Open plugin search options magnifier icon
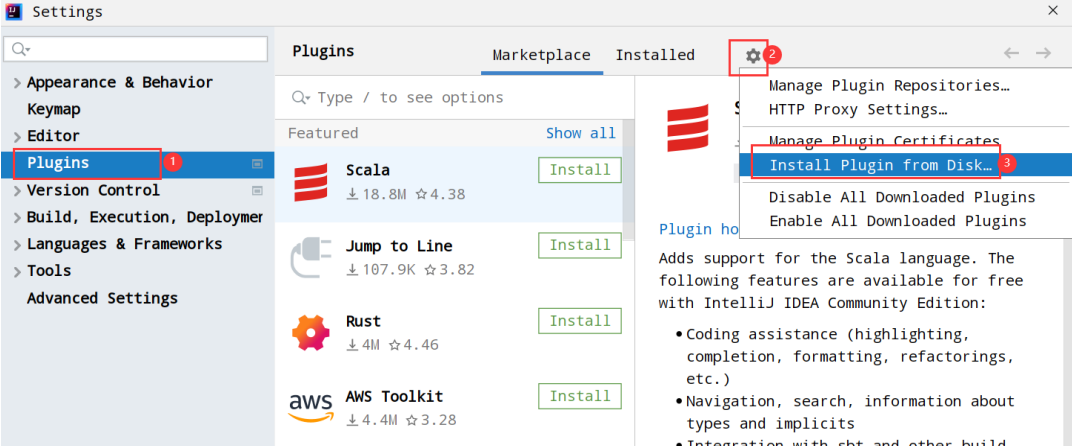Screen dimensions: 1072x446 tap(301, 98)
